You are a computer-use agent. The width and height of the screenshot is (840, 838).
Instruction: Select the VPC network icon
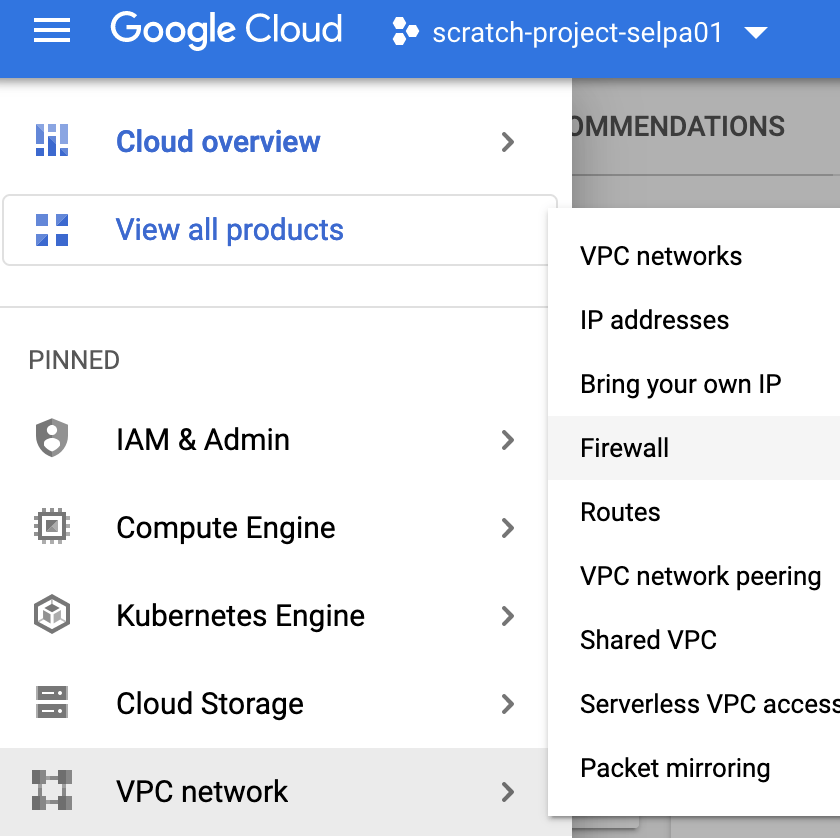click(x=51, y=791)
